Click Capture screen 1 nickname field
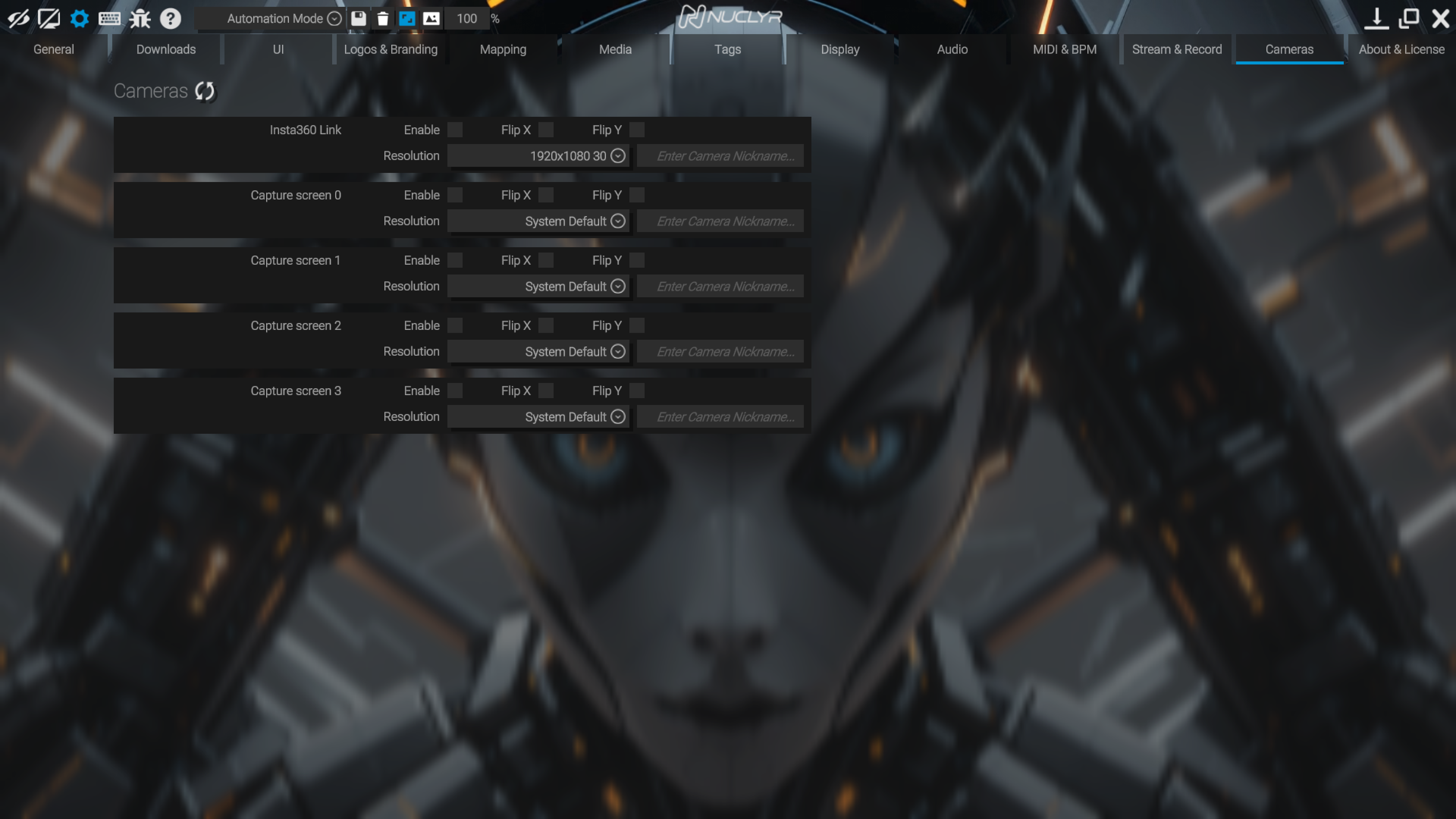Image resolution: width=1456 pixels, height=819 pixels. (x=720, y=287)
